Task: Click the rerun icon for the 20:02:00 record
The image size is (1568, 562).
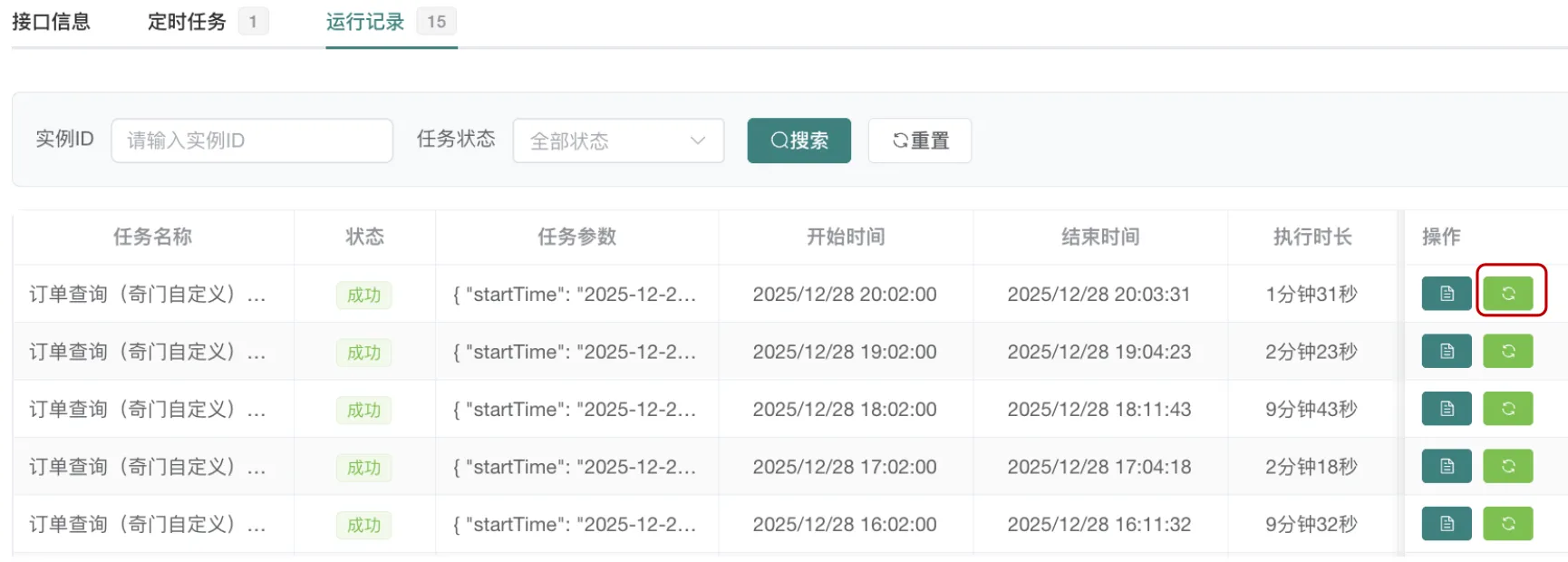Action: click(1507, 294)
